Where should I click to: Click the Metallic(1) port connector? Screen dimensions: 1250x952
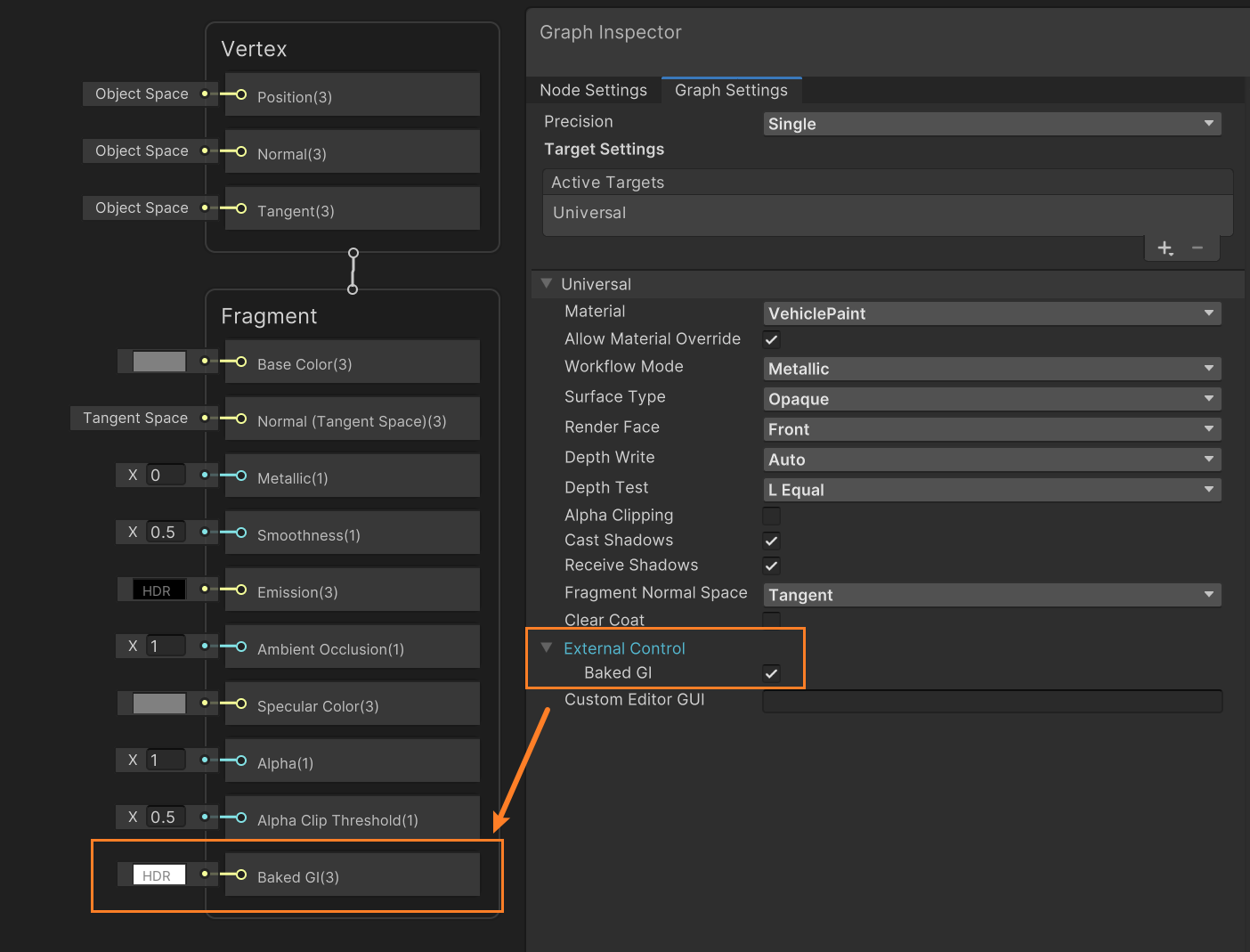240,476
